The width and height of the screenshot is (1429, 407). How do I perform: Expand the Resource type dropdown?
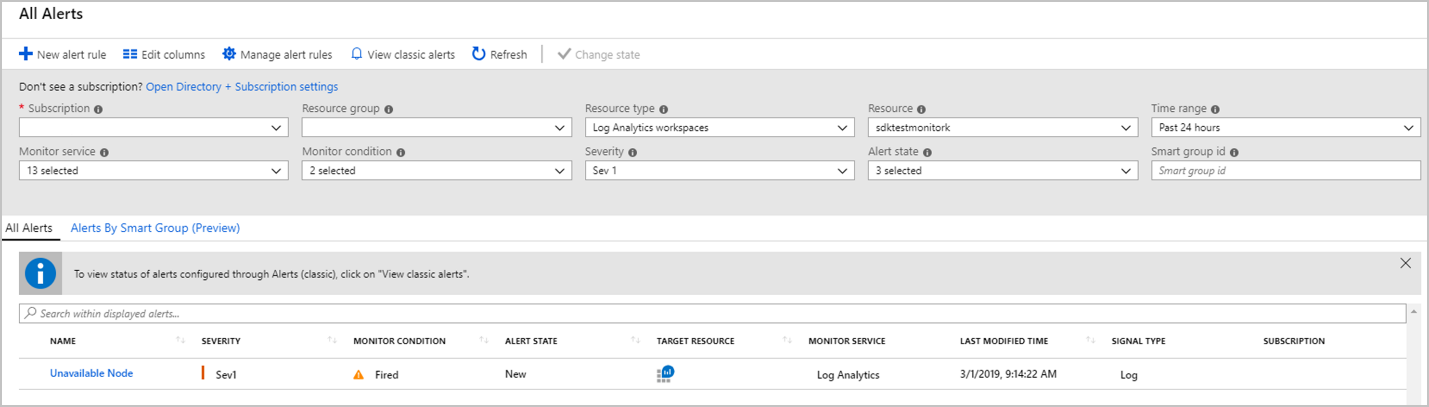click(x=719, y=128)
